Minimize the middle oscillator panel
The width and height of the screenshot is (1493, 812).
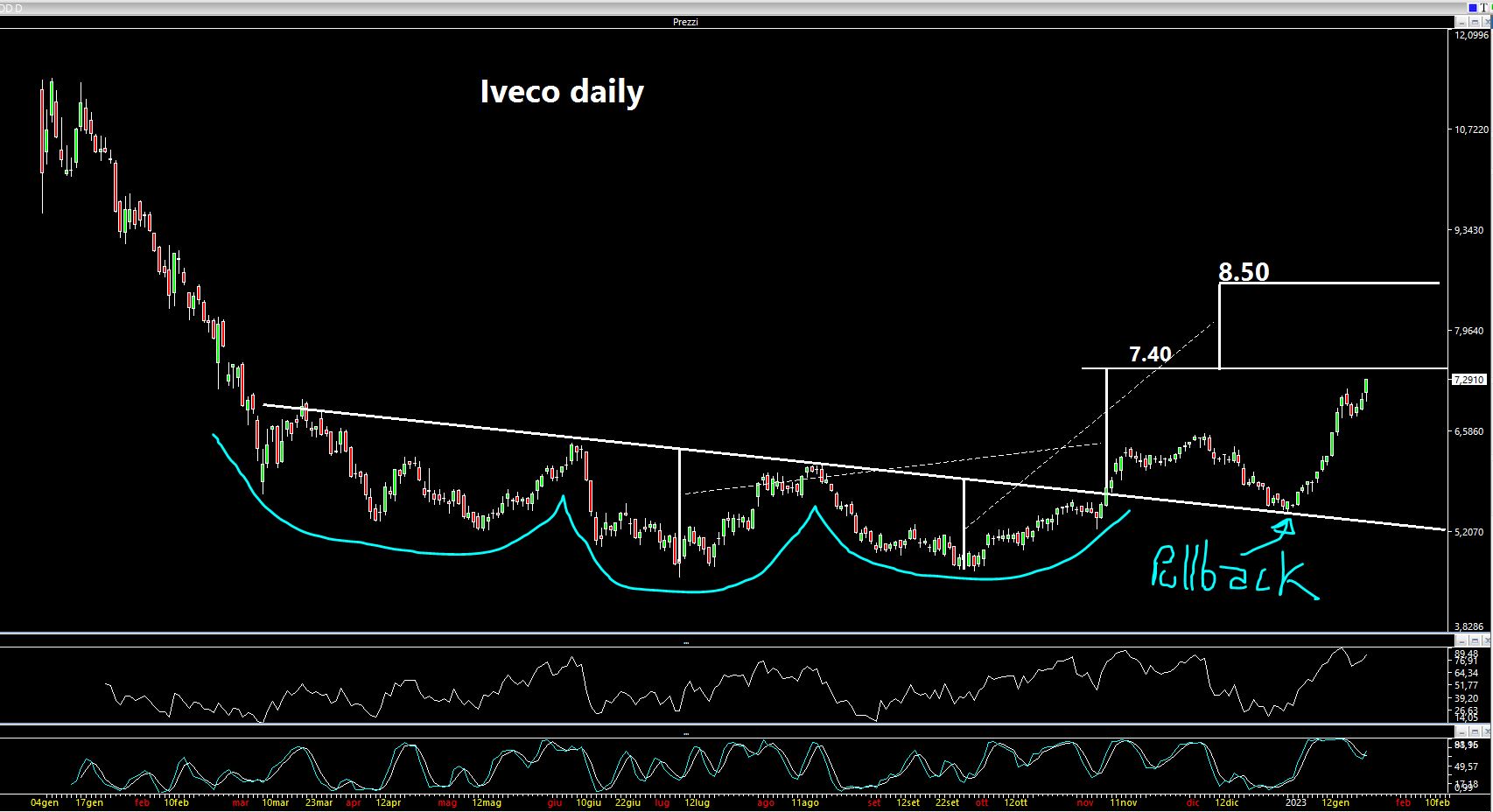pyautogui.click(x=1461, y=640)
